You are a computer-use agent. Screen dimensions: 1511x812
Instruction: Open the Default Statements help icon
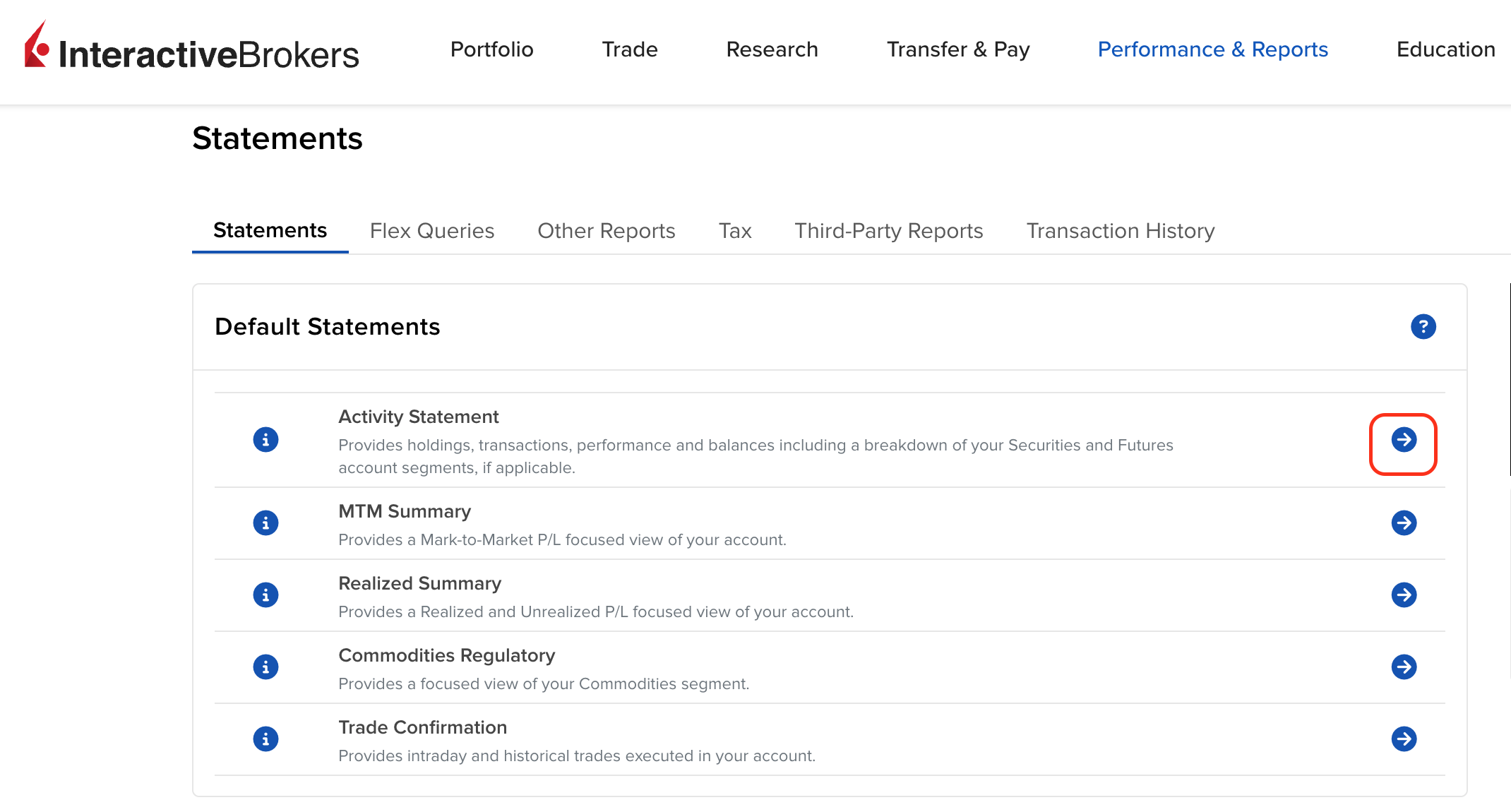1424,326
